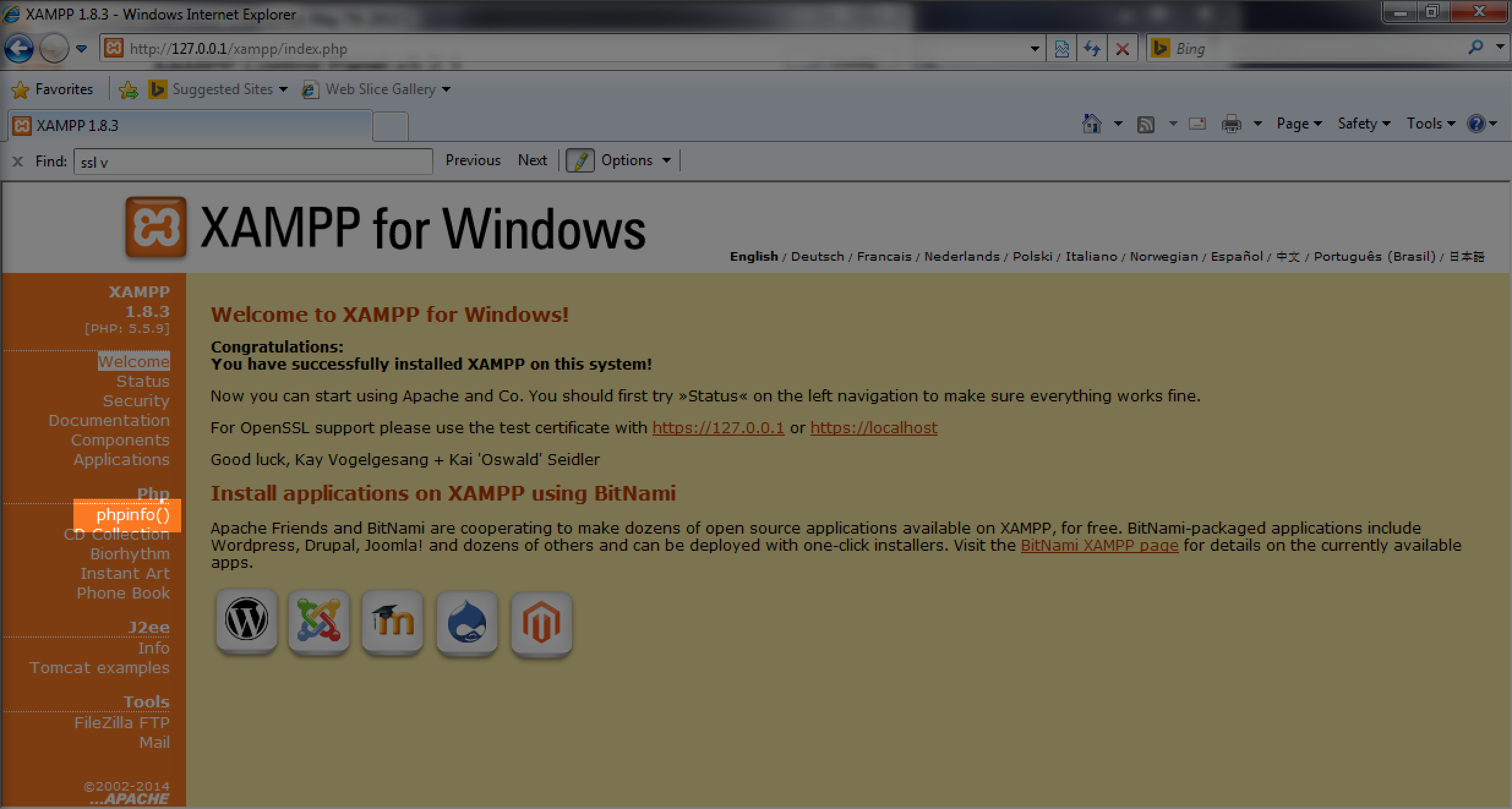Click the phpinfo() menu item
This screenshot has height=809, width=1512.
134,513
